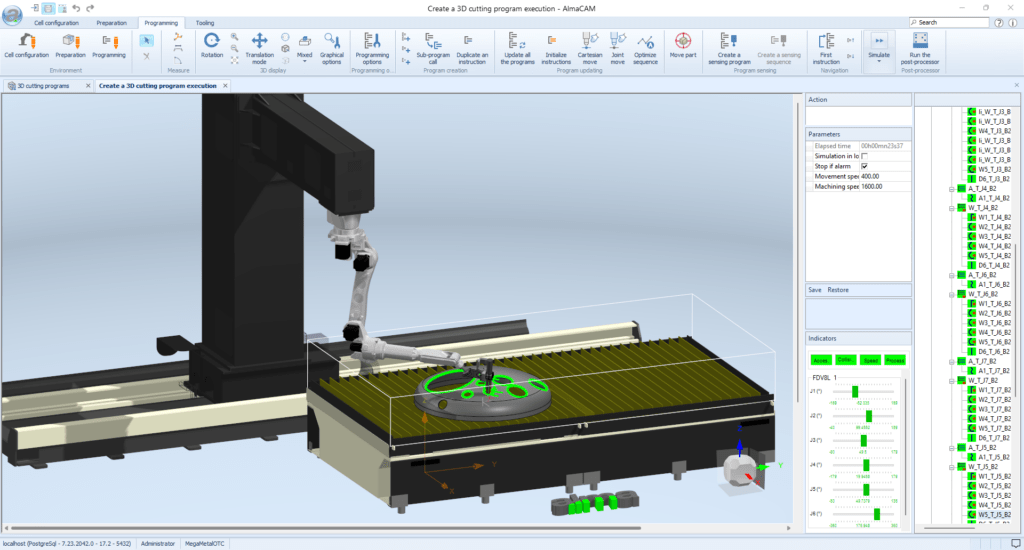Click the Restore button
Viewport: 1024px width, 550px height.
click(838, 290)
